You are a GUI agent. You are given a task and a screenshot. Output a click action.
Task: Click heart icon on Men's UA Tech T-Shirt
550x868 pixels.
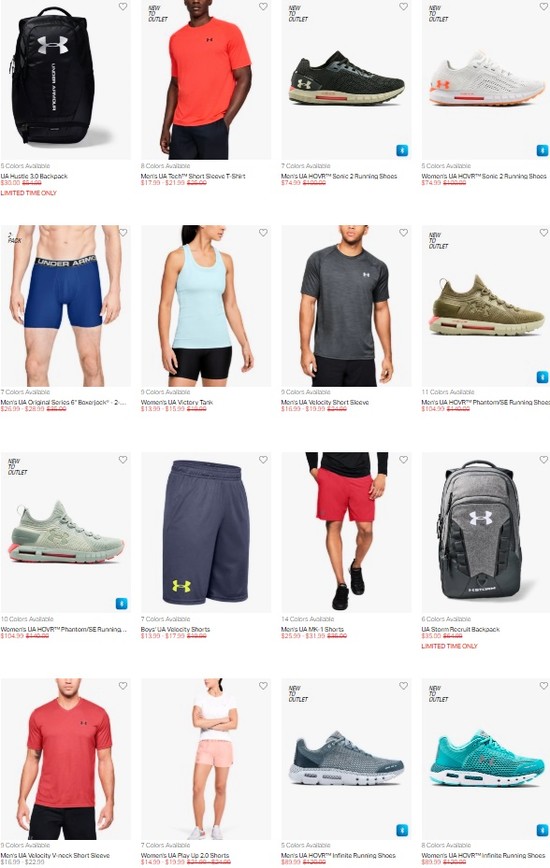pyautogui.click(x=263, y=7)
